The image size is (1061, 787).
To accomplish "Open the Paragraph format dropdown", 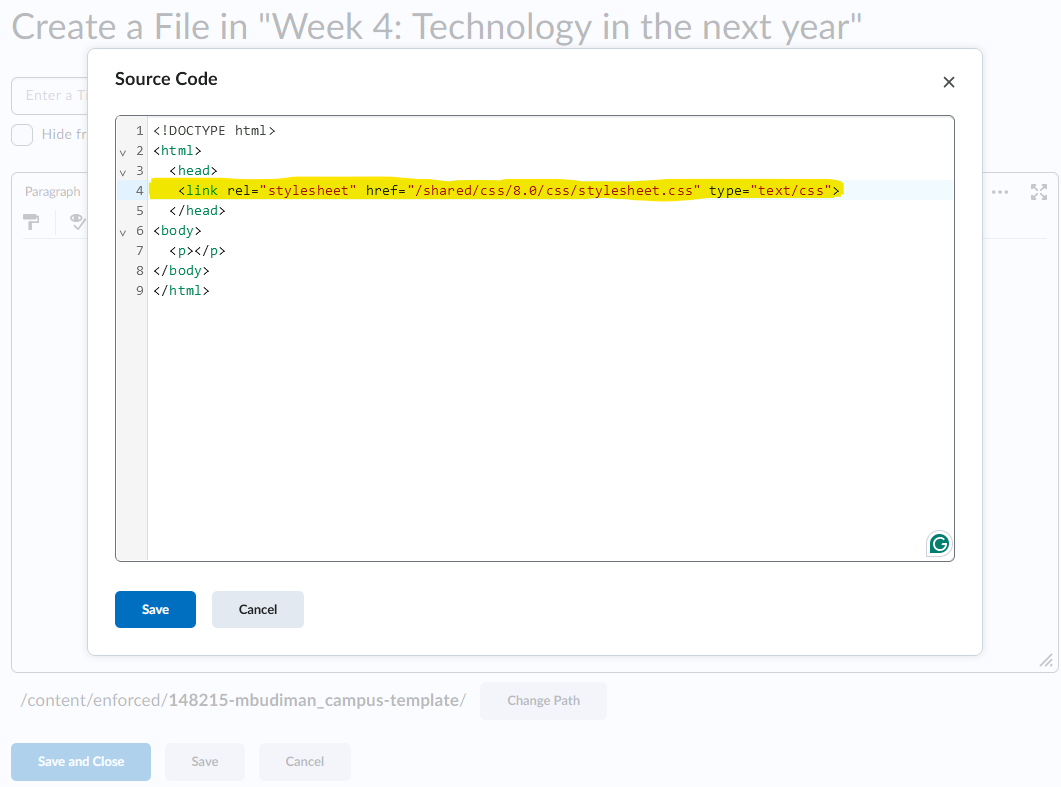I will pos(53,191).
